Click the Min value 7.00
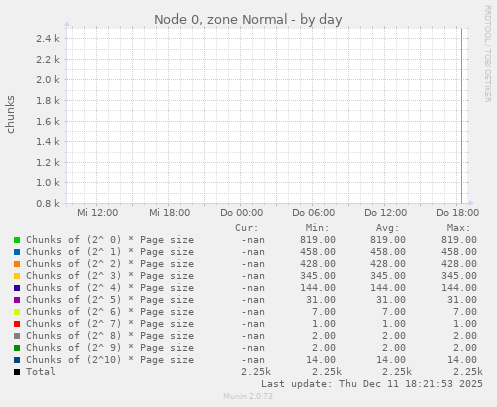This screenshot has height=407, width=497. tap(324, 312)
